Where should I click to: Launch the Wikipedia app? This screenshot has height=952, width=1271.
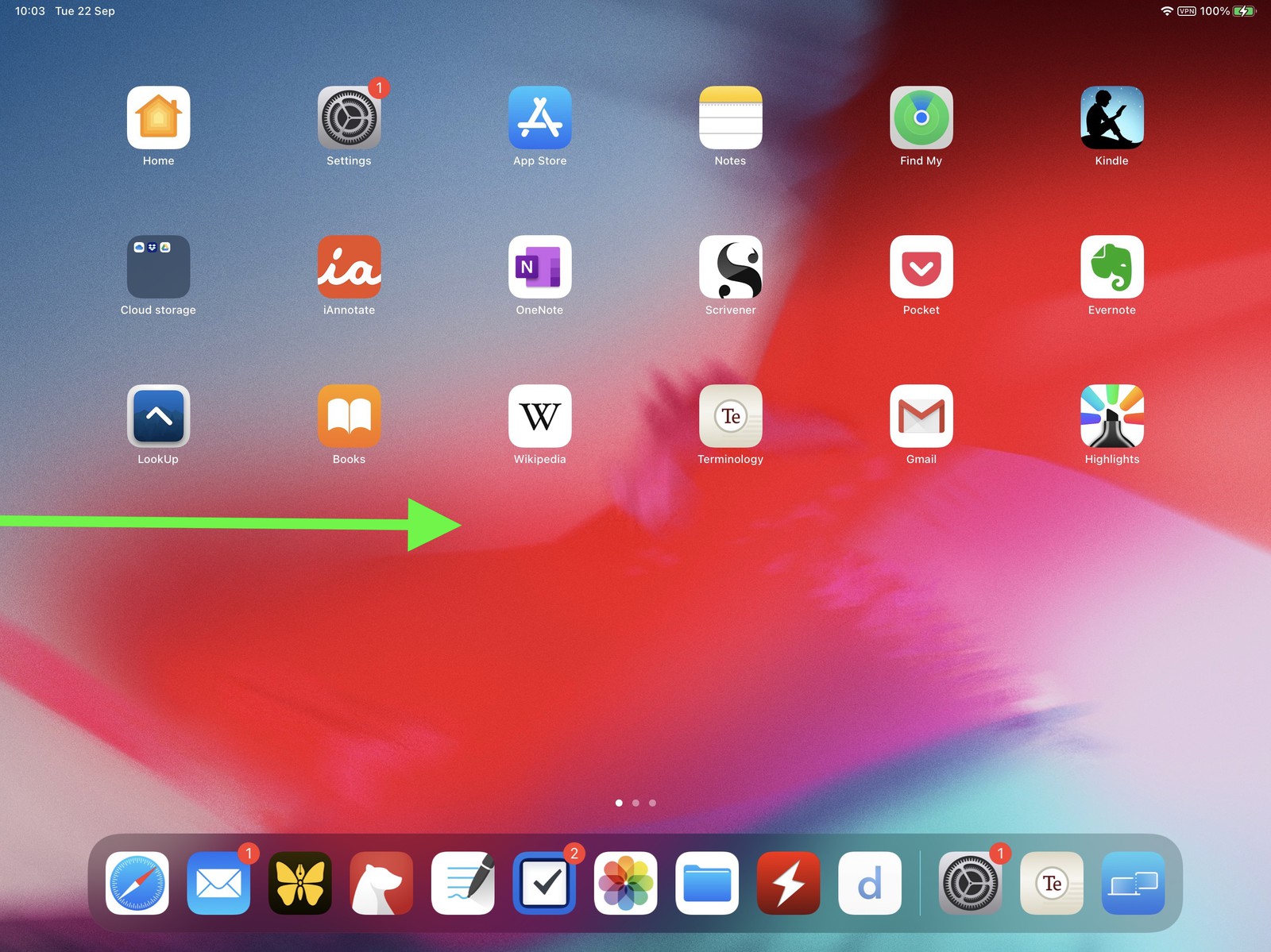click(x=539, y=416)
